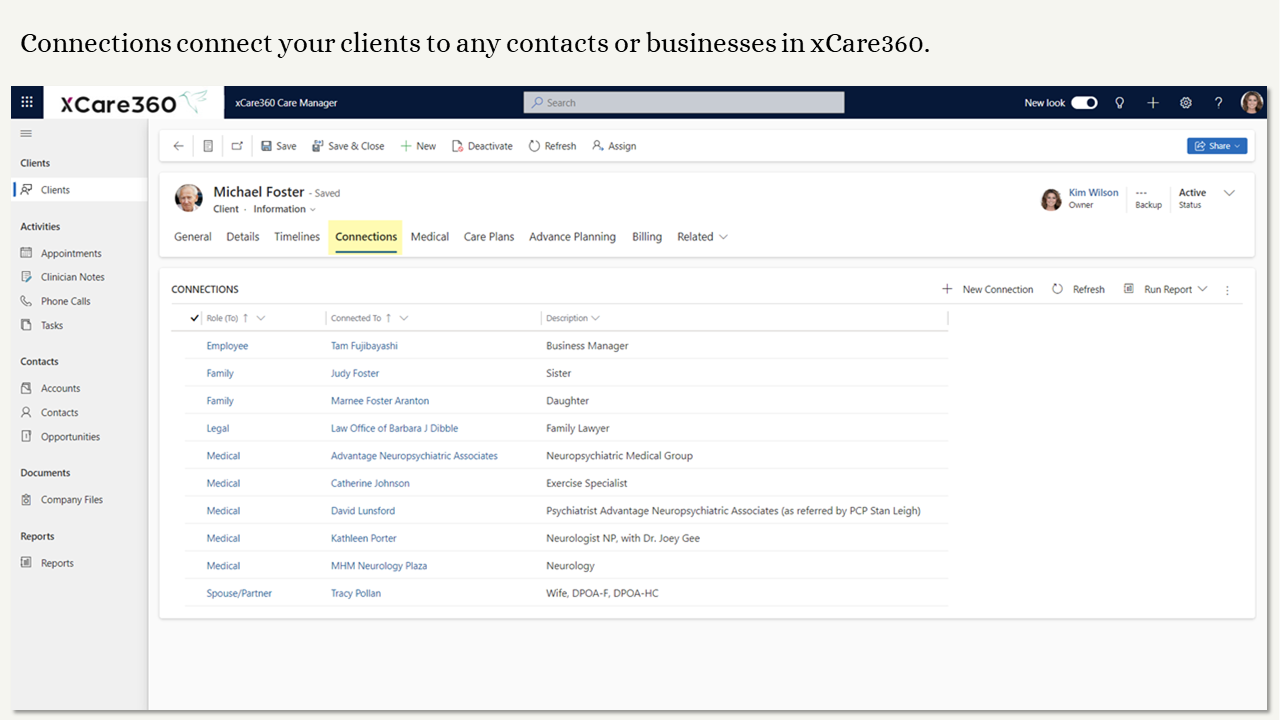Click the Search input field
The width and height of the screenshot is (1280, 720).
tap(684, 102)
